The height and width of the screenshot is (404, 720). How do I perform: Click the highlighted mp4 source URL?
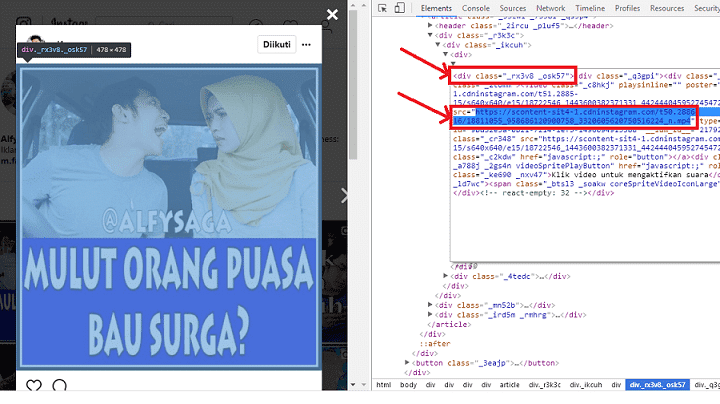575,117
